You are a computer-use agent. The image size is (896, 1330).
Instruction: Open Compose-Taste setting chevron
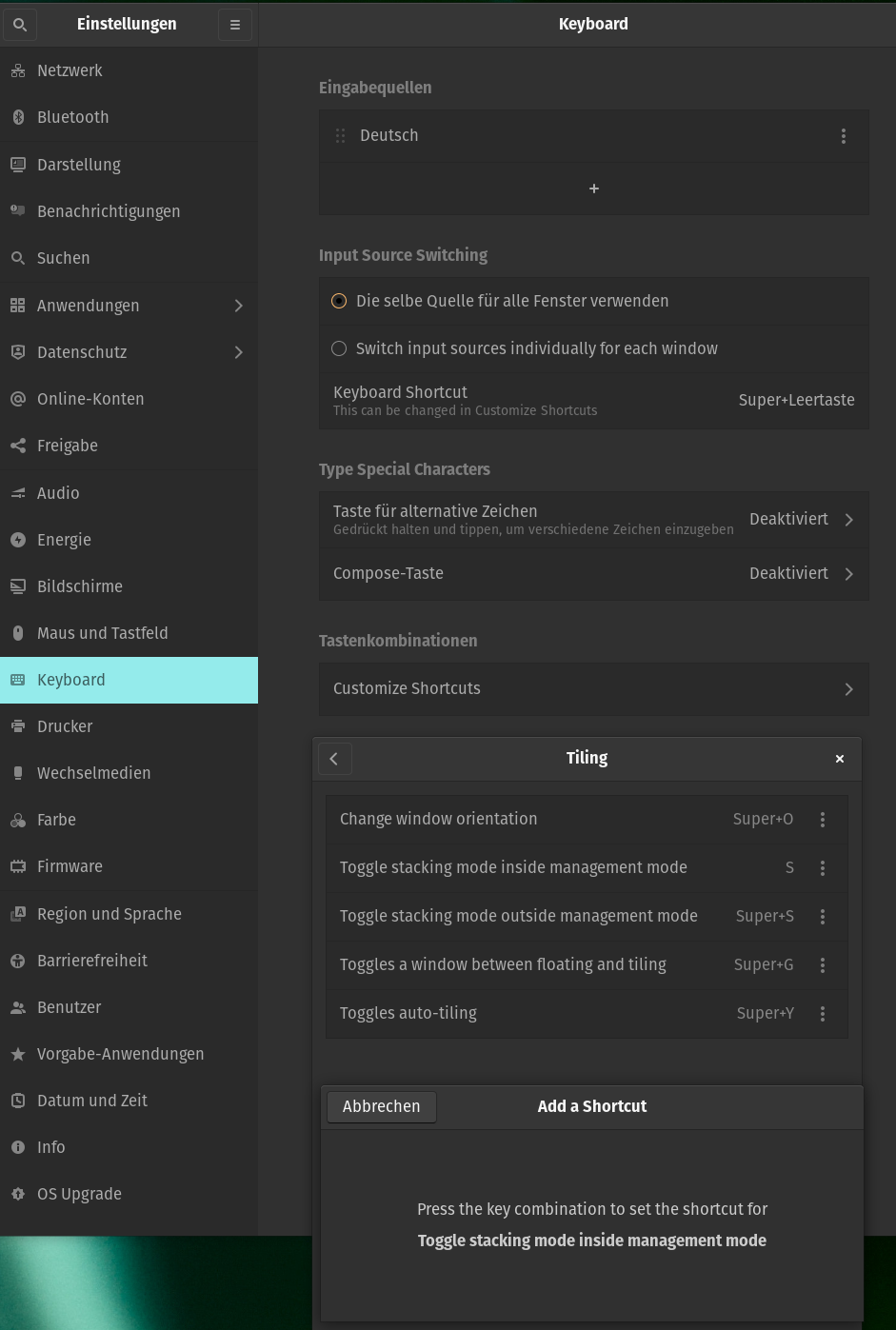pyautogui.click(x=848, y=574)
